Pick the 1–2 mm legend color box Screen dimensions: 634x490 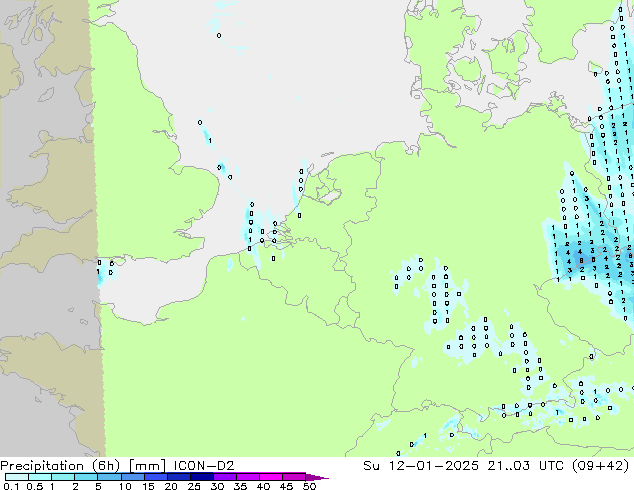click(x=62, y=477)
